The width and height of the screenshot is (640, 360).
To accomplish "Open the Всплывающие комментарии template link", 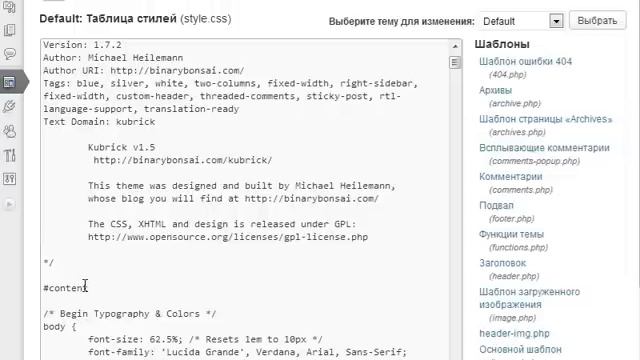I will tap(544, 148).
